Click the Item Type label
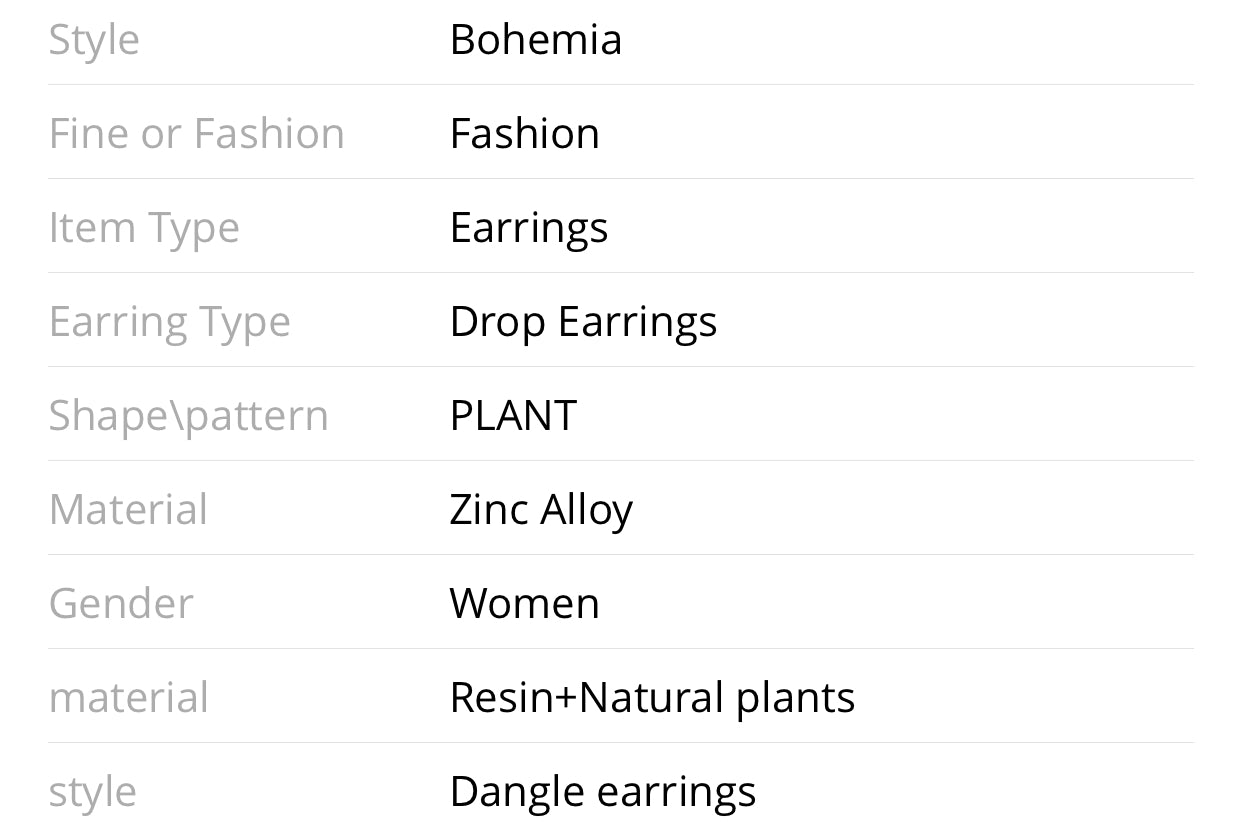 click(144, 229)
